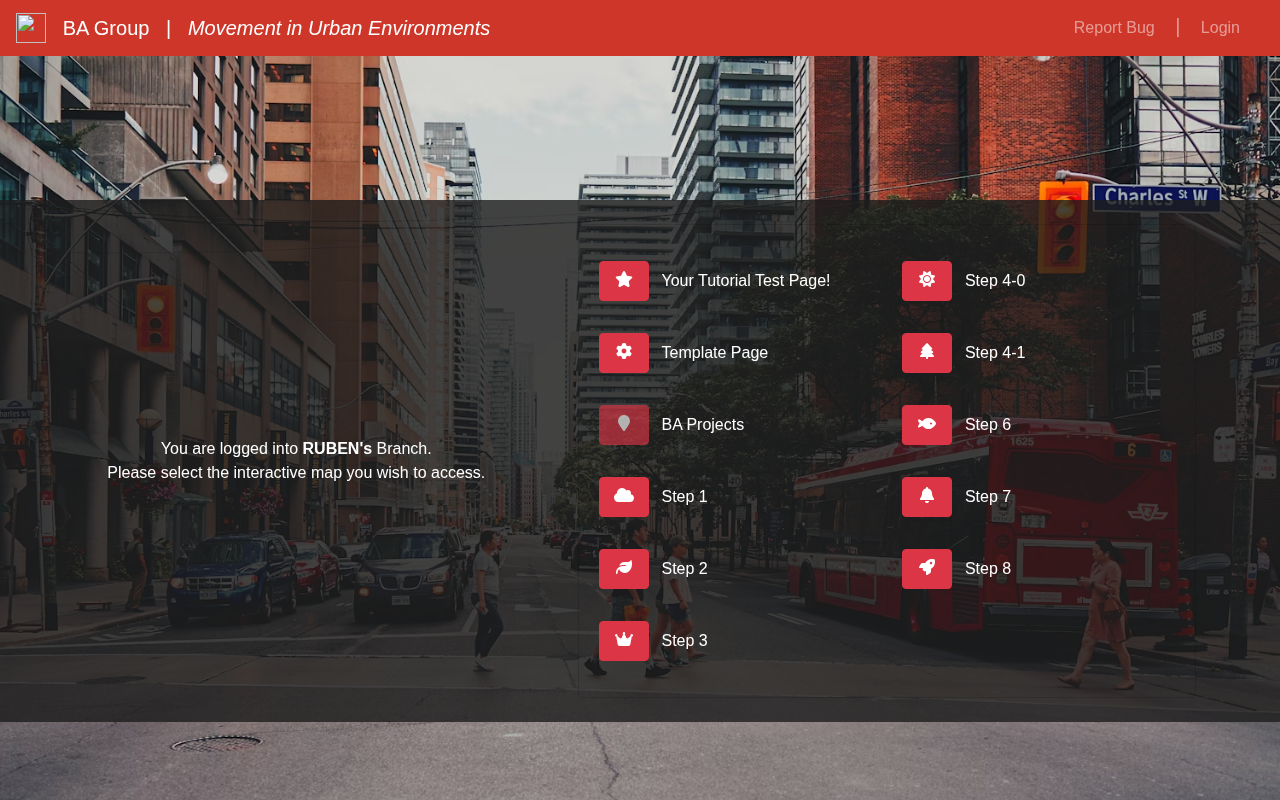Click the Login link in header
The image size is (1280, 800).
1220,28
